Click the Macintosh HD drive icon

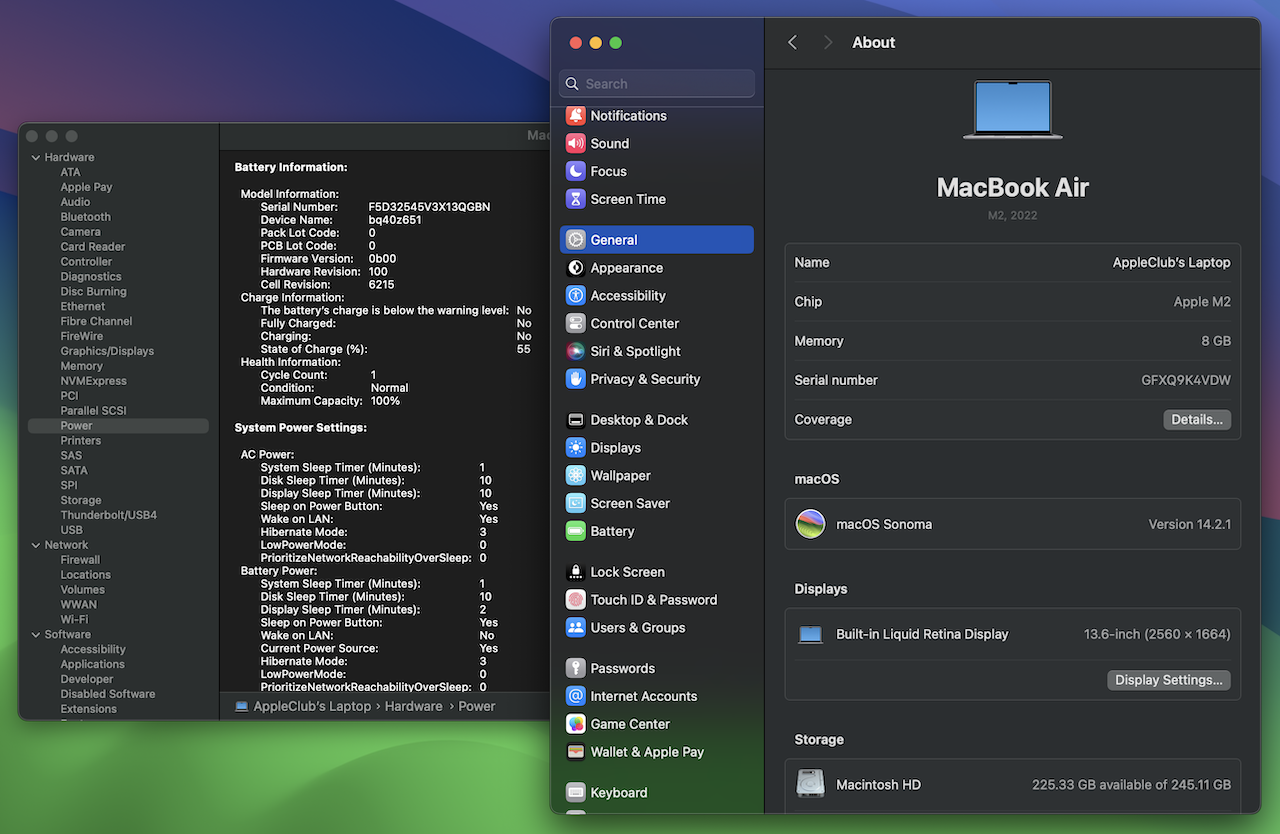(x=810, y=784)
